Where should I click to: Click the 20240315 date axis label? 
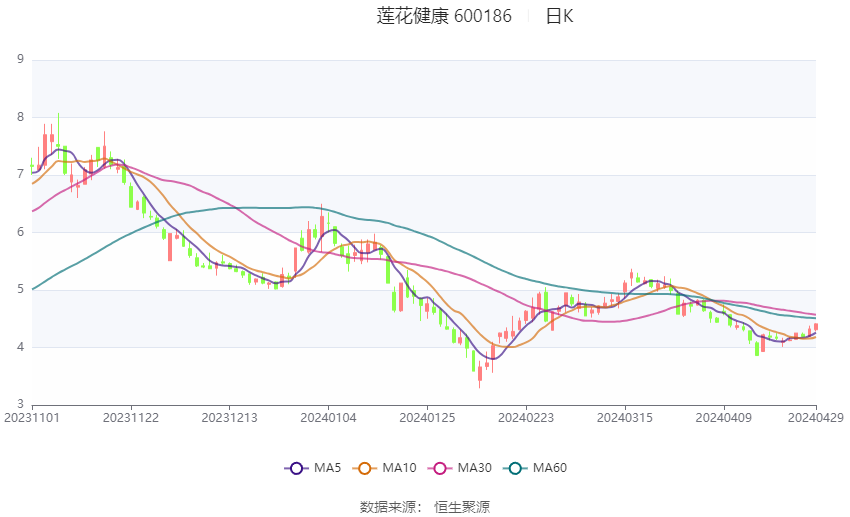[624, 418]
